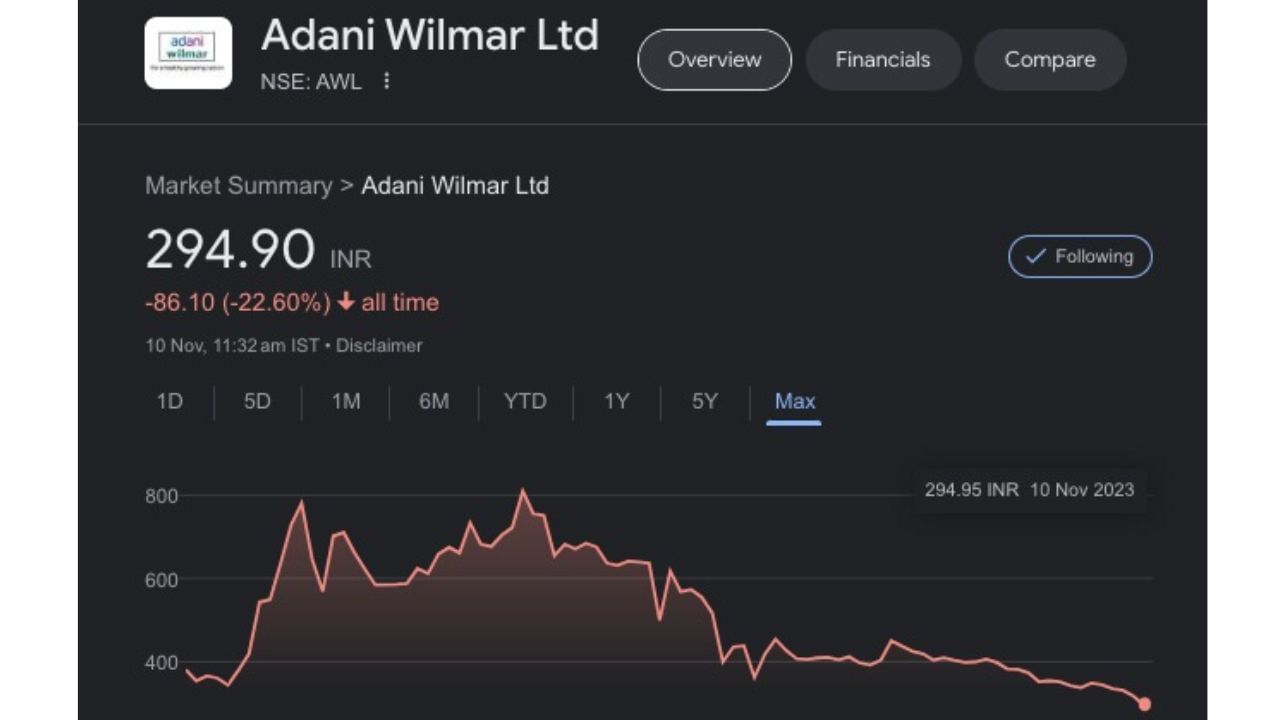The height and width of the screenshot is (720, 1280).
Task: Select the 1D time range
Action: pos(170,402)
